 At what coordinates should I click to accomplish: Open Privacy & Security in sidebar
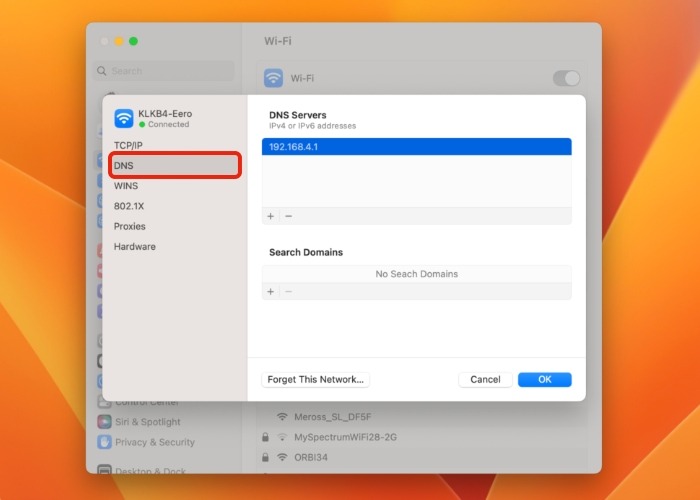(x=155, y=442)
